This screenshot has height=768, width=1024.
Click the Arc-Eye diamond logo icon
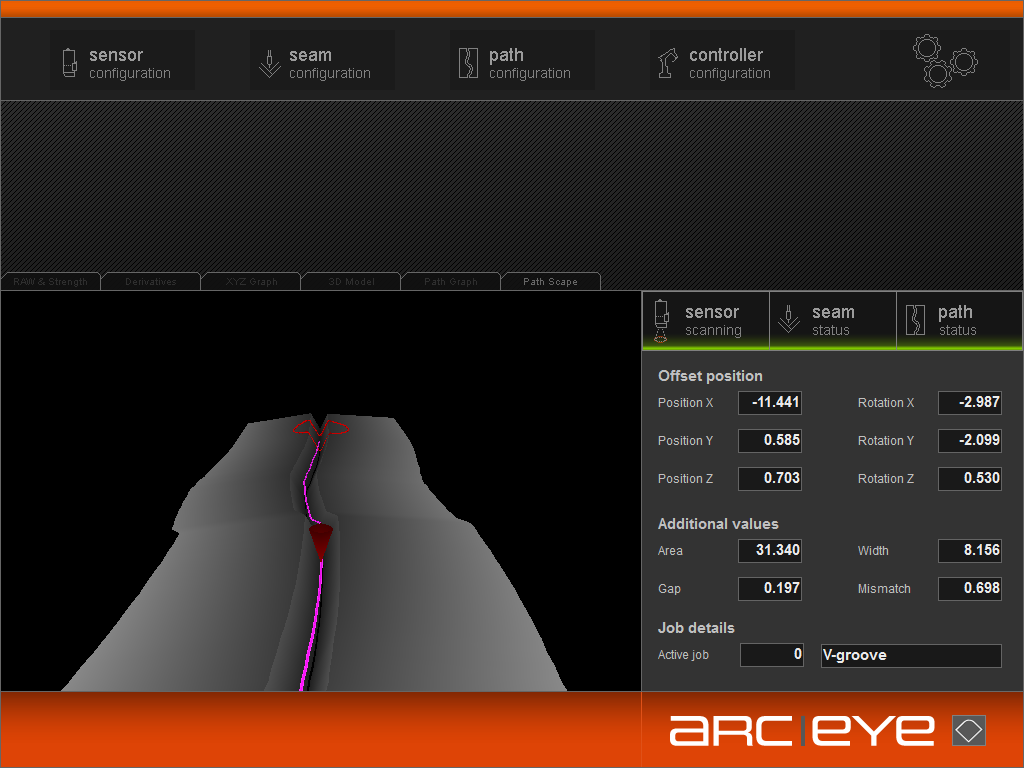click(x=968, y=730)
